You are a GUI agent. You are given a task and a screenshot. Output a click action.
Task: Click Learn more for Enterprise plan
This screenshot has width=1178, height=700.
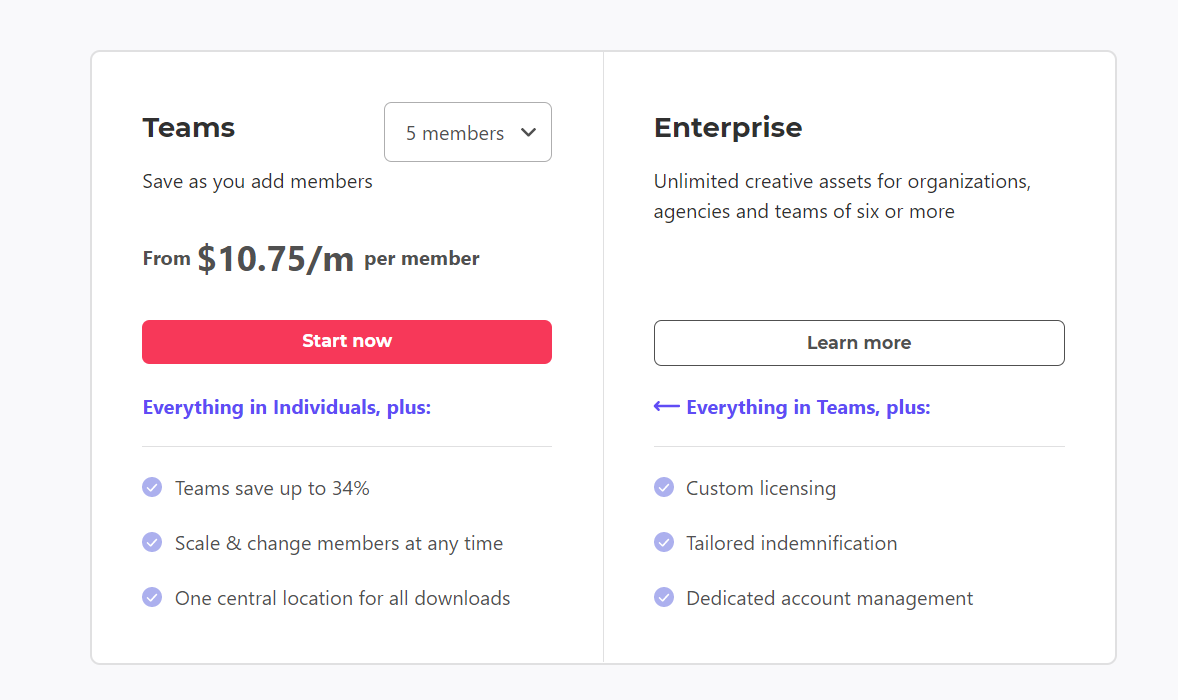coord(859,343)
